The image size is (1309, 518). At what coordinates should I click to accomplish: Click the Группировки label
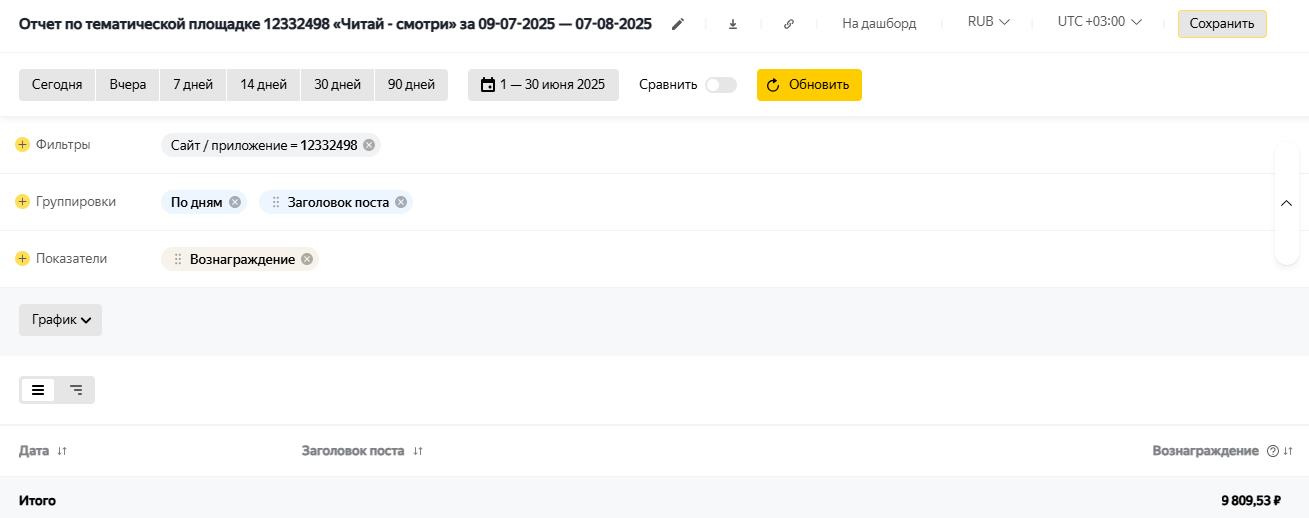(x=76, y=202)
